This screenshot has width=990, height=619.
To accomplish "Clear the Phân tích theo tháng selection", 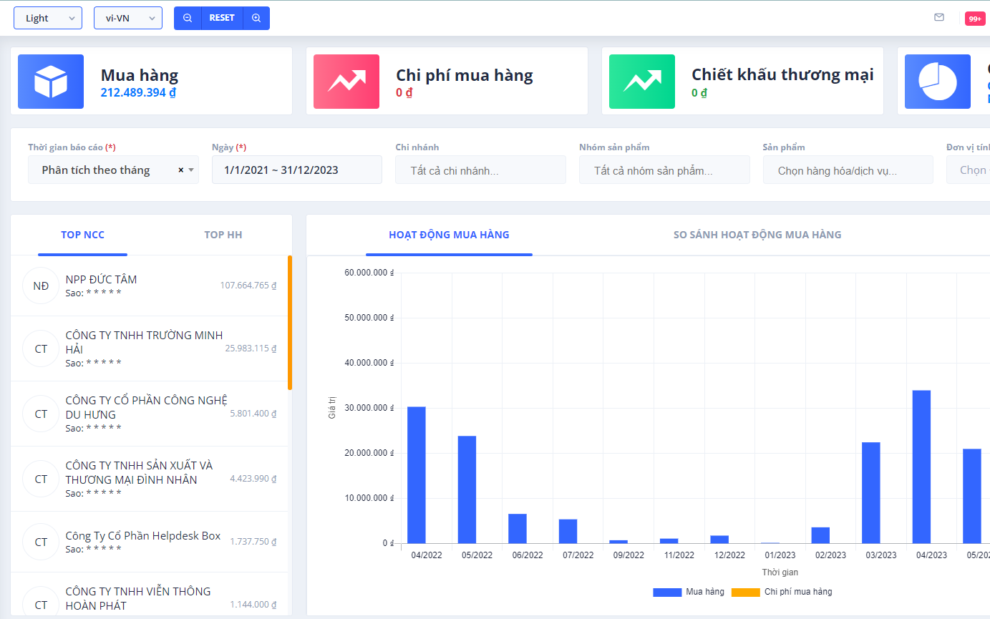I will tap(181, 170).
